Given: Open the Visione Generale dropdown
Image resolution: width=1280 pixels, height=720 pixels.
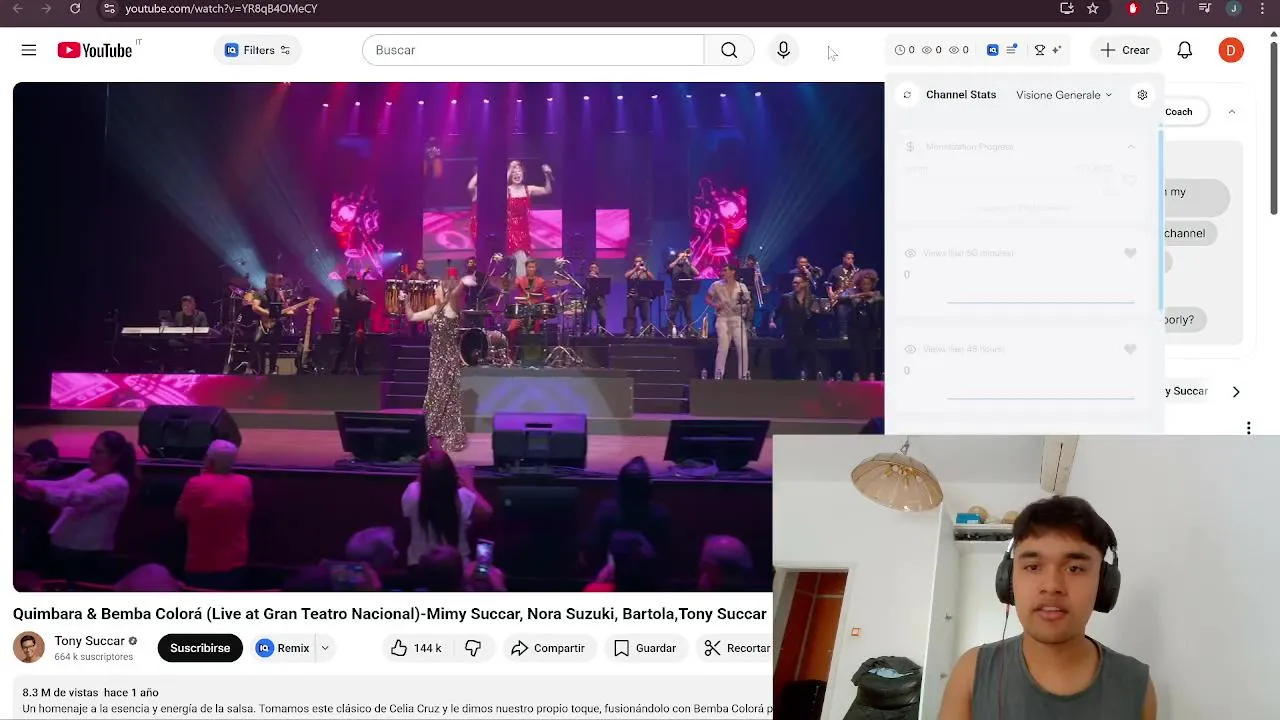Looking at the screenshot, I should (x=1064, y=95).
